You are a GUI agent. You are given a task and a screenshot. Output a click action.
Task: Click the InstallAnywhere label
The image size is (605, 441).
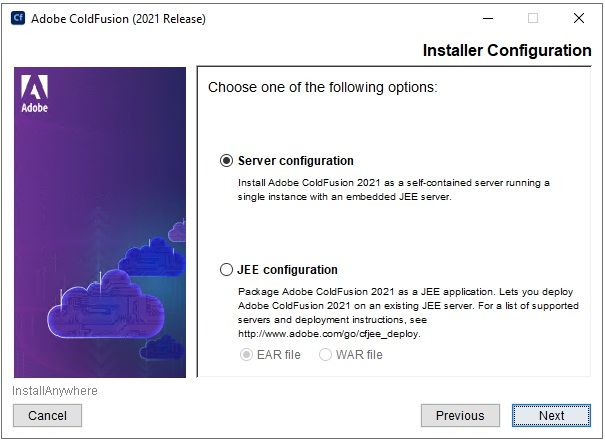[x=55, y=391]
